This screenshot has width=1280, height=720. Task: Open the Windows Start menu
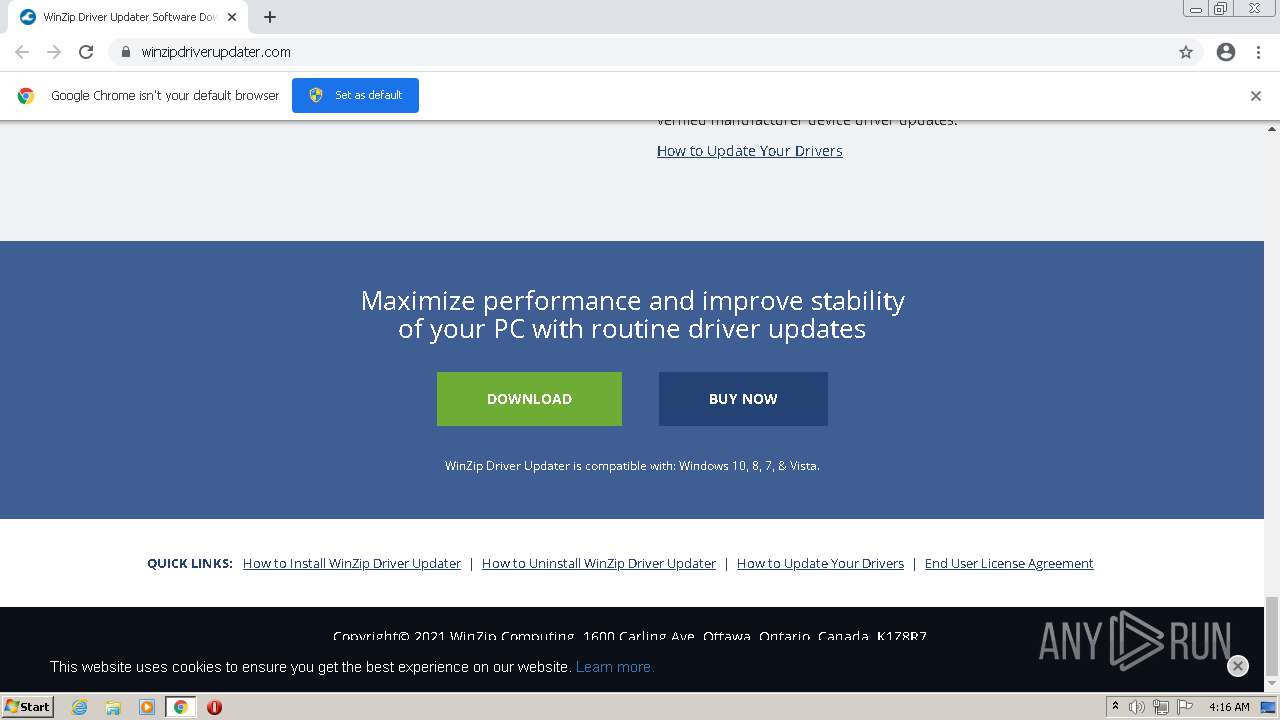(28, 707)
